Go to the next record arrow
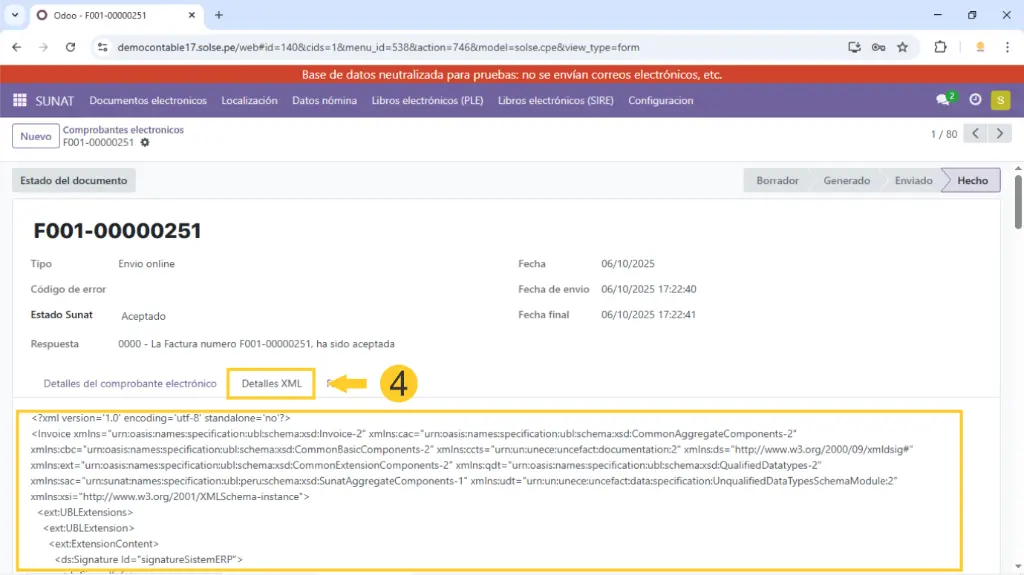This screenshot has width=1024, height=575. 998,134
